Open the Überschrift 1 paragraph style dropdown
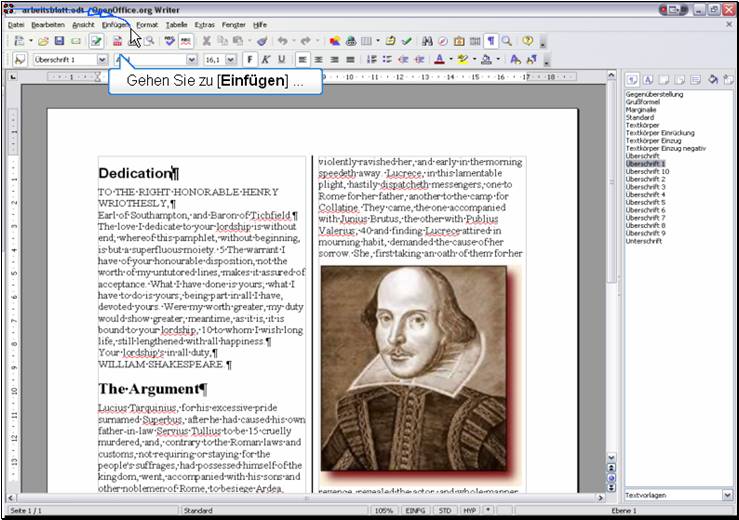 coord(102,60)
